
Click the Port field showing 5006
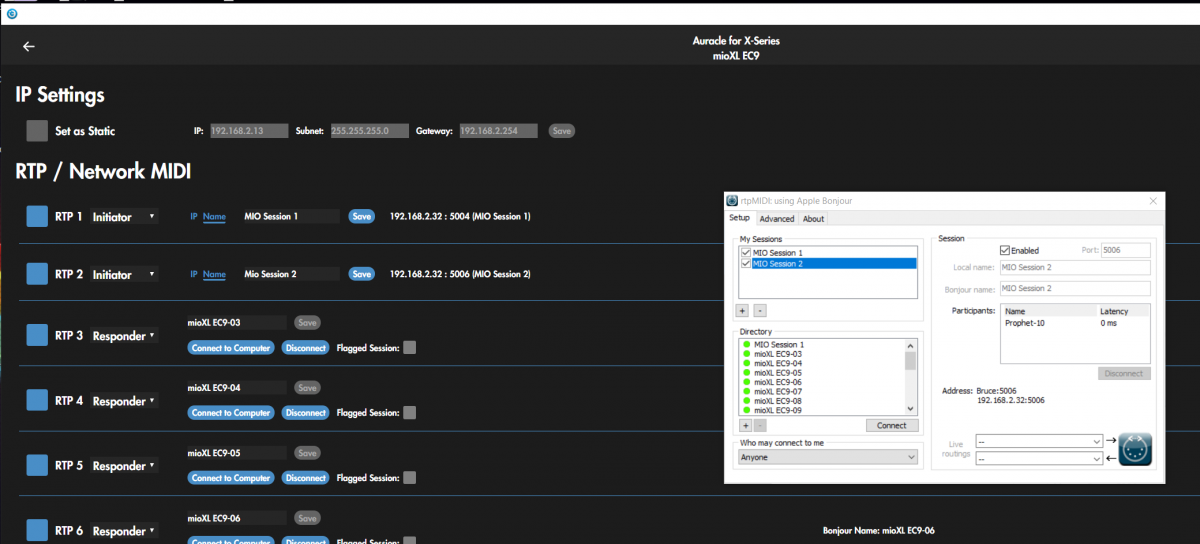tap(1125, 250)
